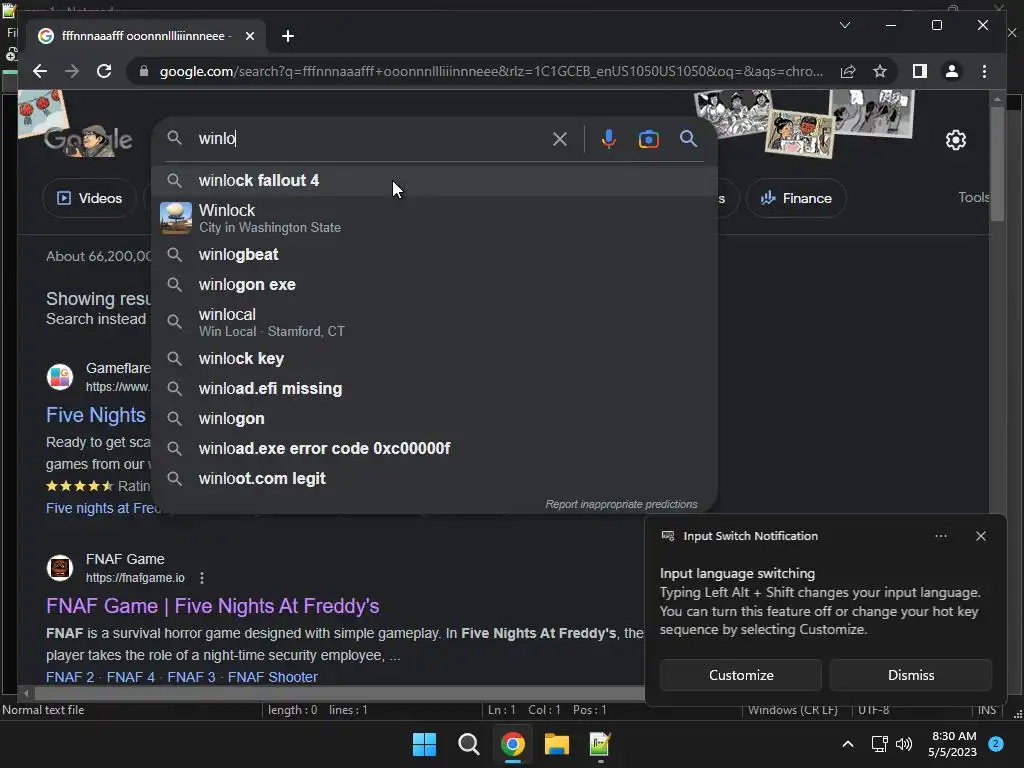
Task: Open Windows Start menu
Action: point(424,744)
